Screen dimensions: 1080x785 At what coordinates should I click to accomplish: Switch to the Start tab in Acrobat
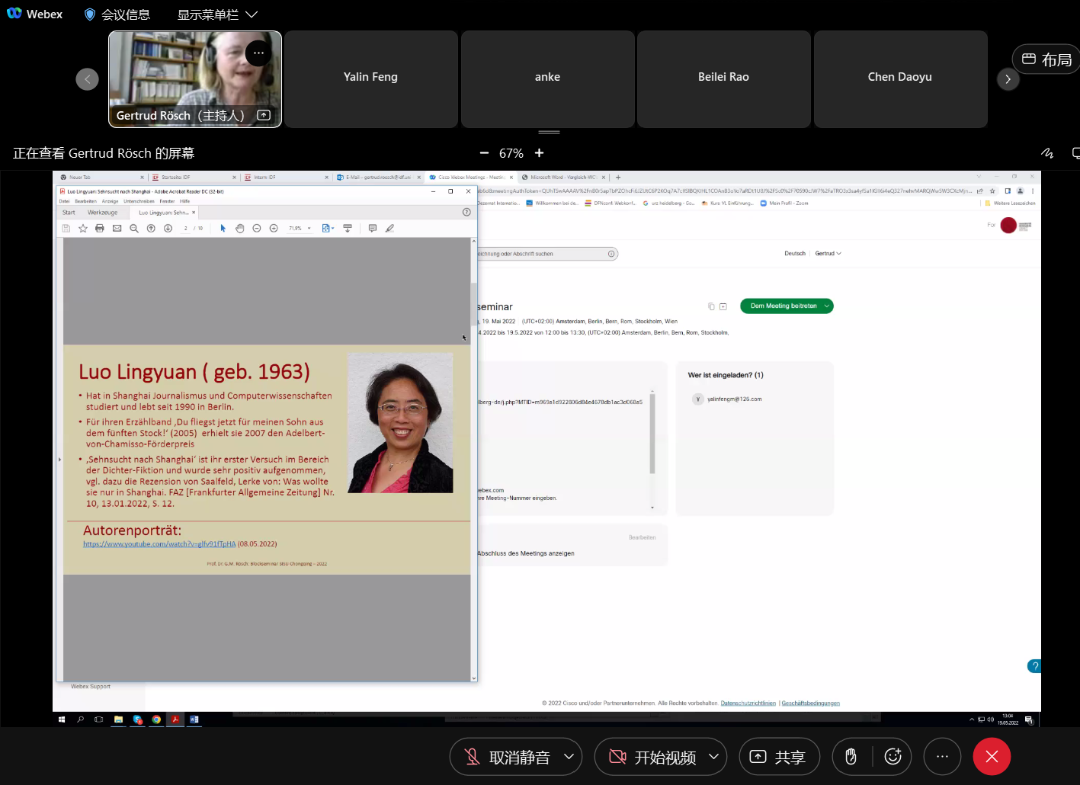tap(69, 212)
